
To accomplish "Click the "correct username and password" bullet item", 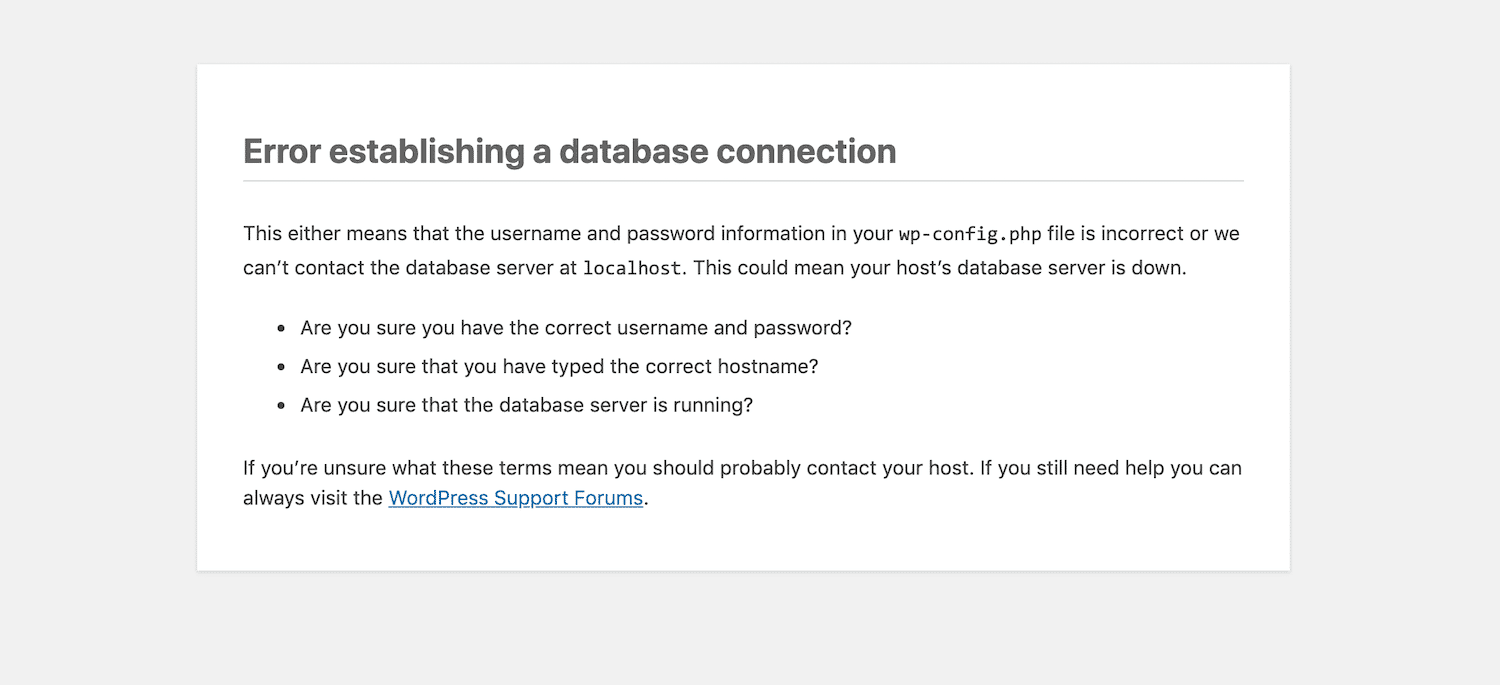I will pos(575,328).
